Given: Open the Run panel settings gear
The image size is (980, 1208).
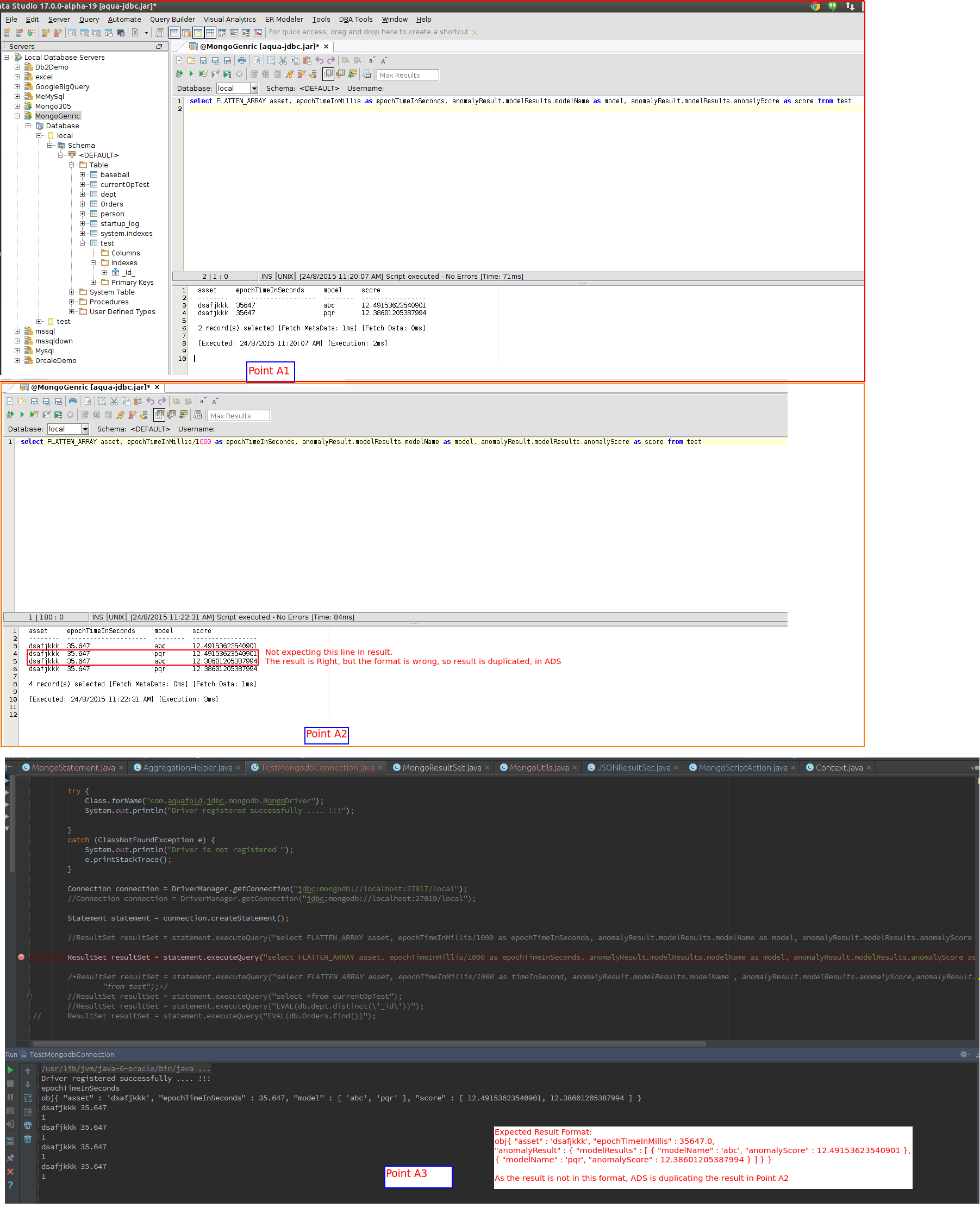Looking at the screenshot, I should (x=964, y=1054).
